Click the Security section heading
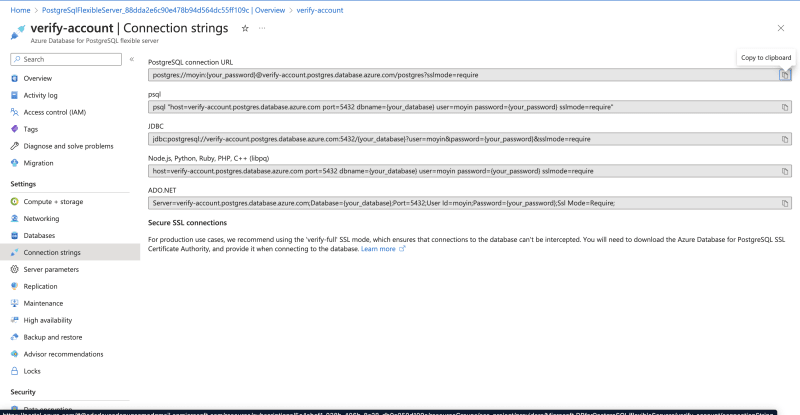 pyautogui.click(x=23, y=392)
